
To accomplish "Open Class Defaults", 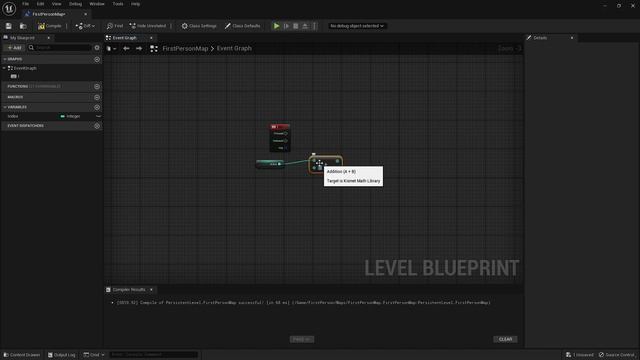I will point(242,26).
